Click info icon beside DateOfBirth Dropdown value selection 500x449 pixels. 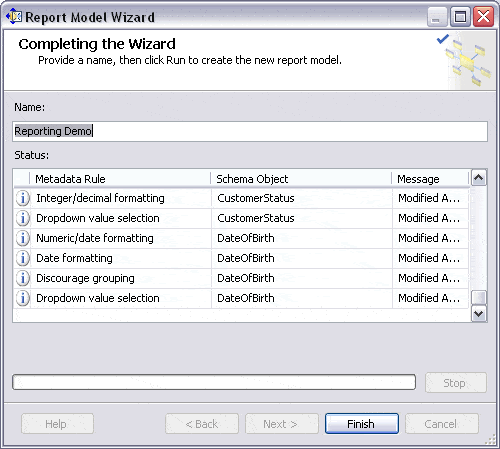coord(23,298)
